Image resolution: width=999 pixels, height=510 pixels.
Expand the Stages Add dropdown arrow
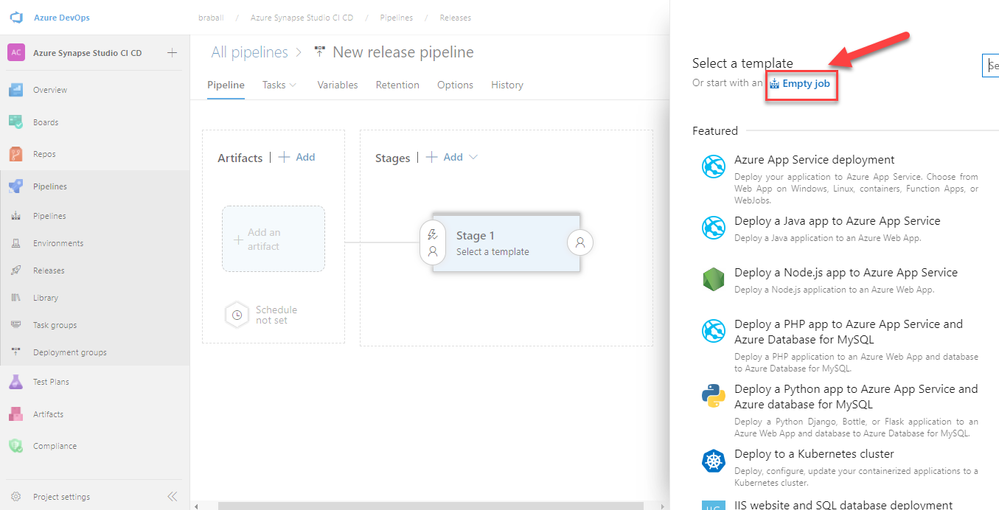473,157
